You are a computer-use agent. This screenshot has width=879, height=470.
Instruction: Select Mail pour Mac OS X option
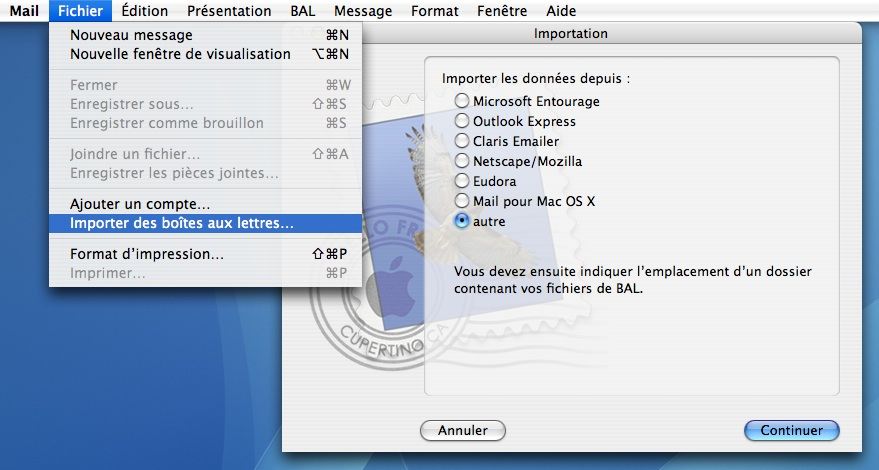click(461, 201)
